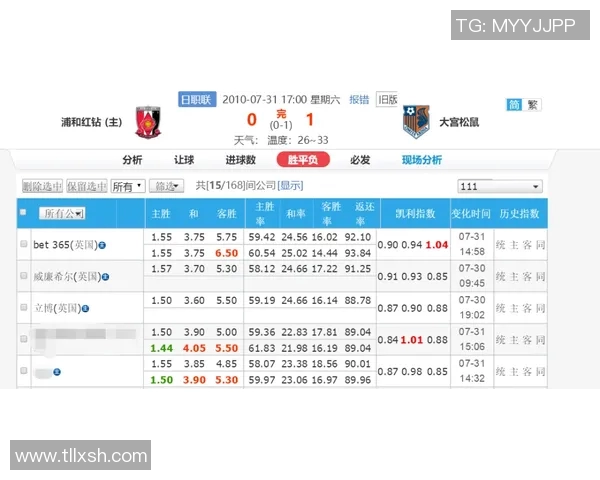Click the 日职联 league badge
Image resolution: width=600 pixels, height=480 pixels.
[196, 99]
